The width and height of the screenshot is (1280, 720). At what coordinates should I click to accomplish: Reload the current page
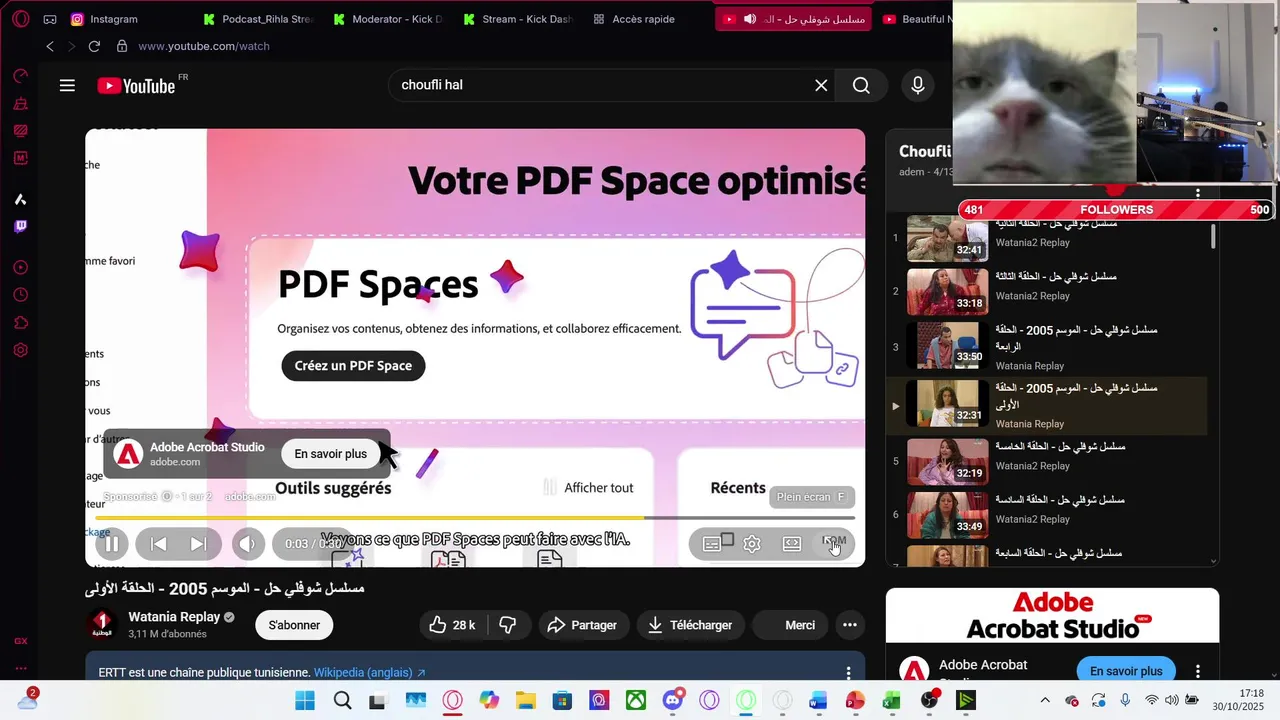click(94, 46)
